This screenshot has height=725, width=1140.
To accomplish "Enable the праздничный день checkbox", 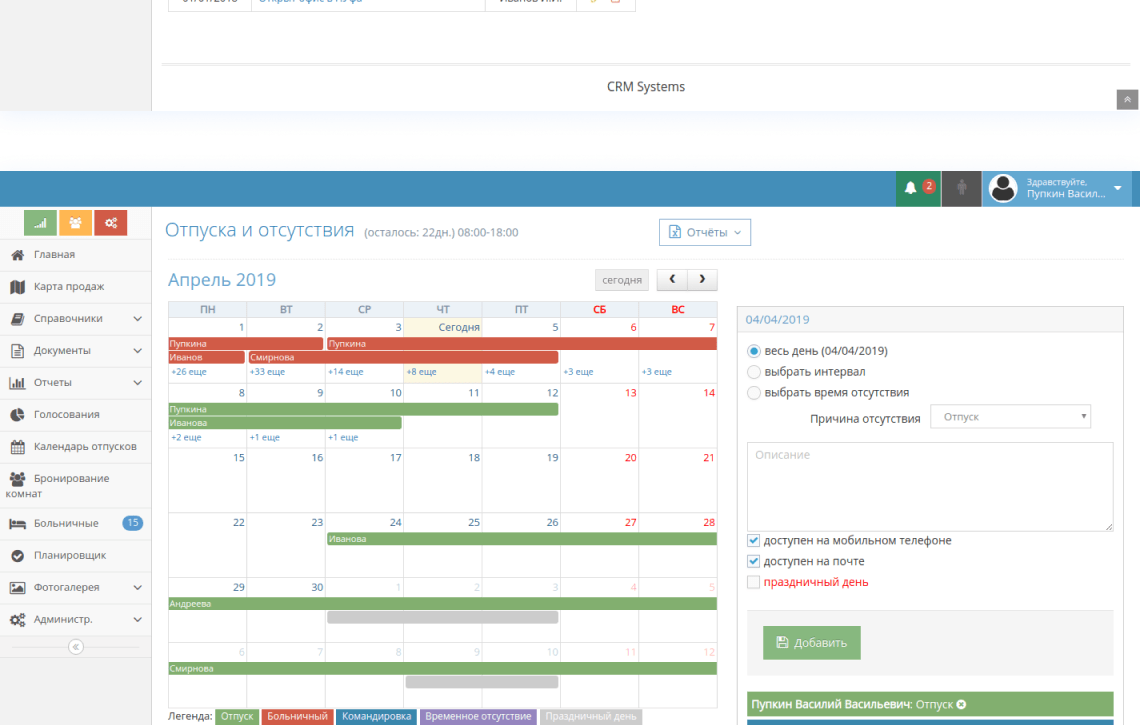I will [x=753, y=582].
